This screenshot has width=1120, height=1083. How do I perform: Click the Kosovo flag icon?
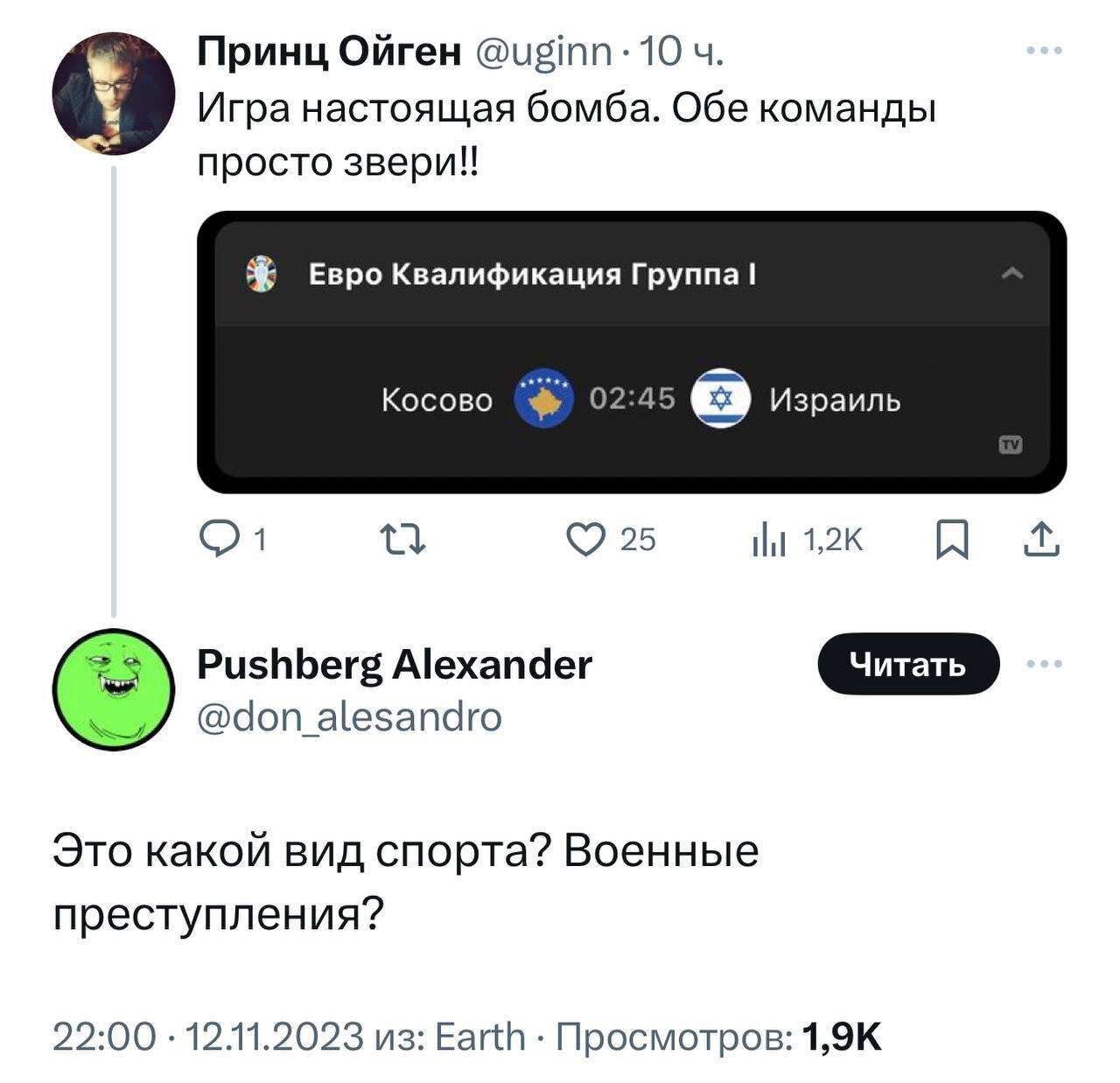tap(543, 398)
